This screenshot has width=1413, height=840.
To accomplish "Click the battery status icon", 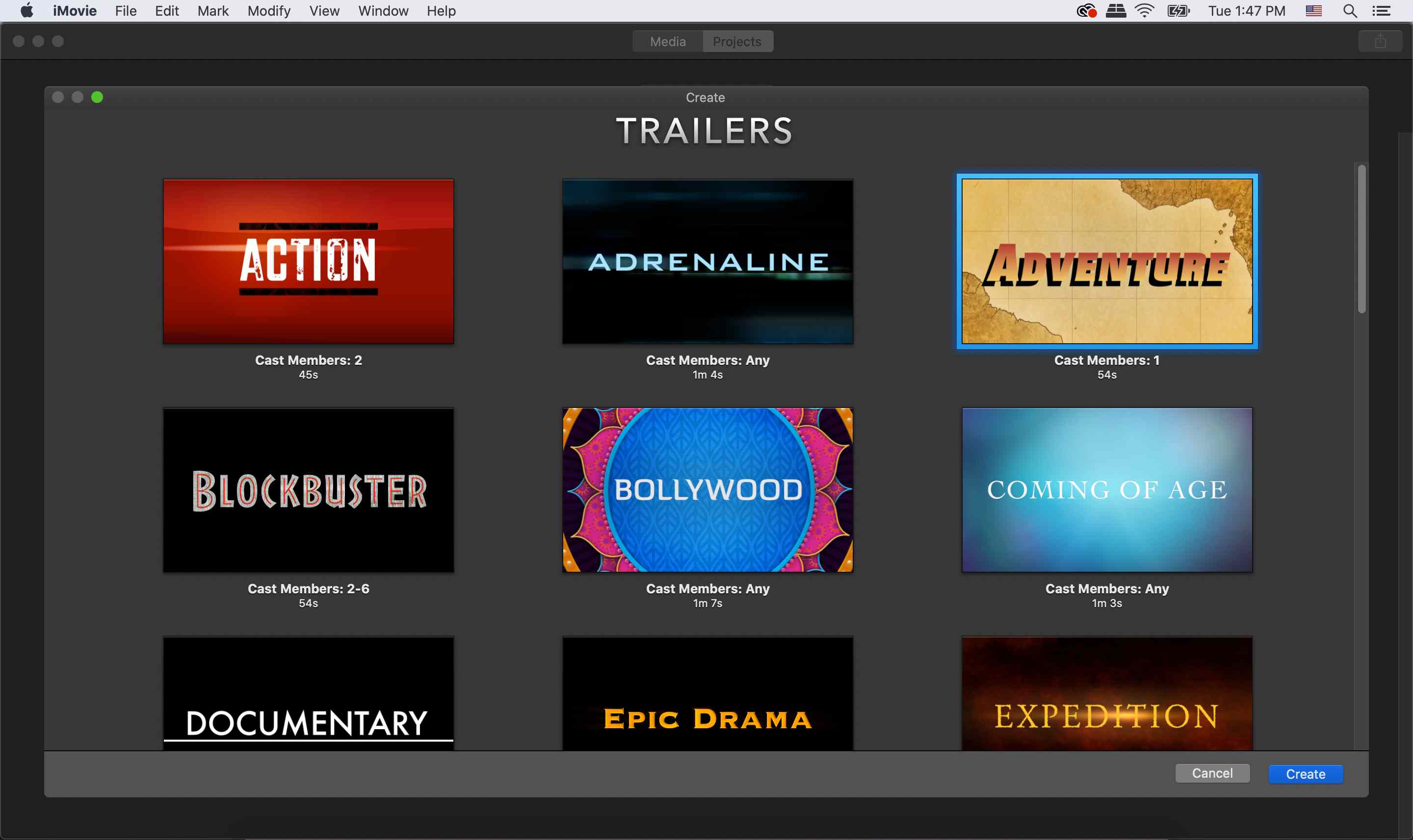I will 1178,11.
